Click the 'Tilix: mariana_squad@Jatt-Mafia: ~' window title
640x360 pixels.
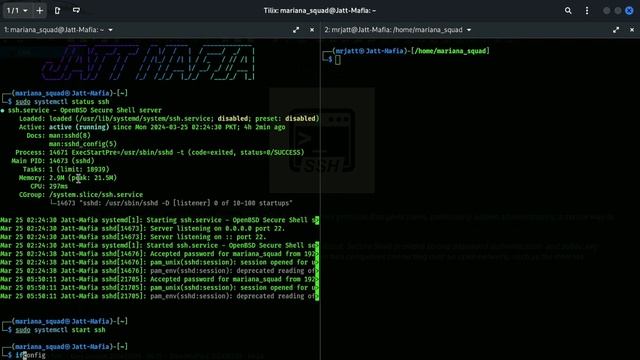pos(320,11)
